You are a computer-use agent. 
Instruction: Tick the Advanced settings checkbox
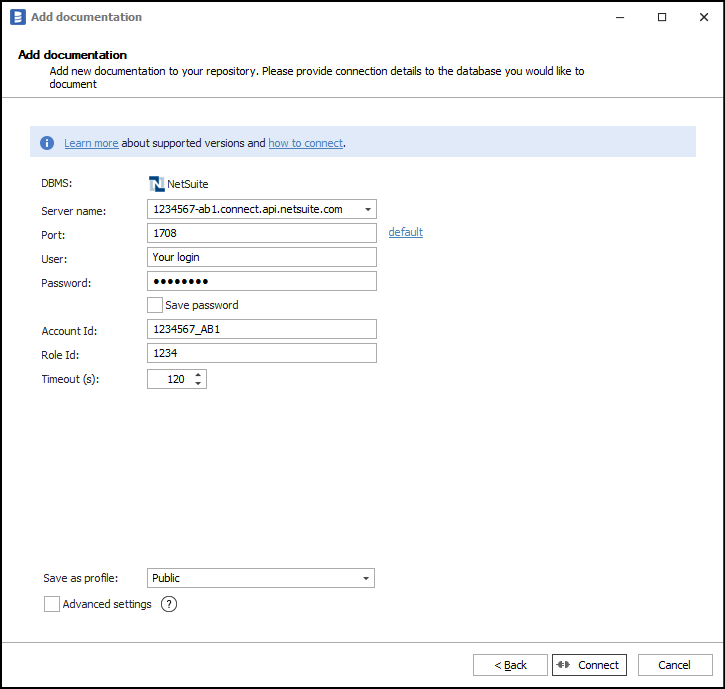52,604
